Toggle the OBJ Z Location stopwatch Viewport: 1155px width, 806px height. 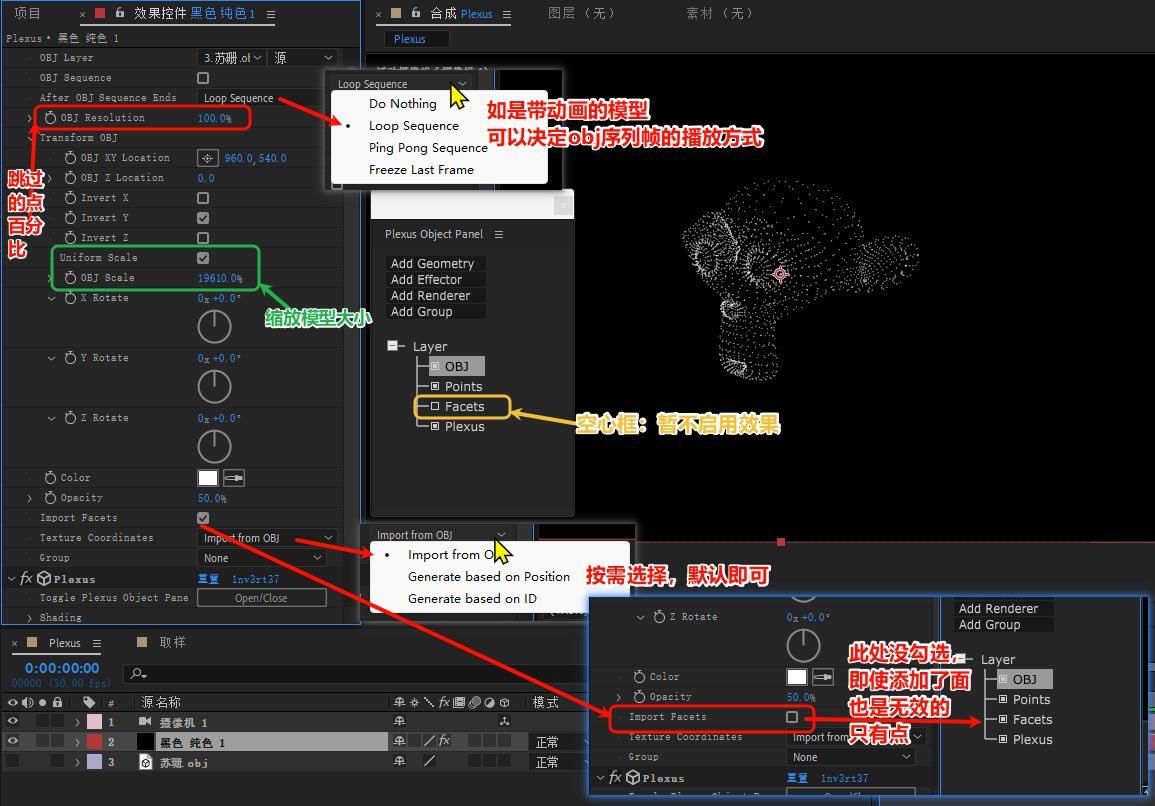pyautogui.click(x=70, y=178)
